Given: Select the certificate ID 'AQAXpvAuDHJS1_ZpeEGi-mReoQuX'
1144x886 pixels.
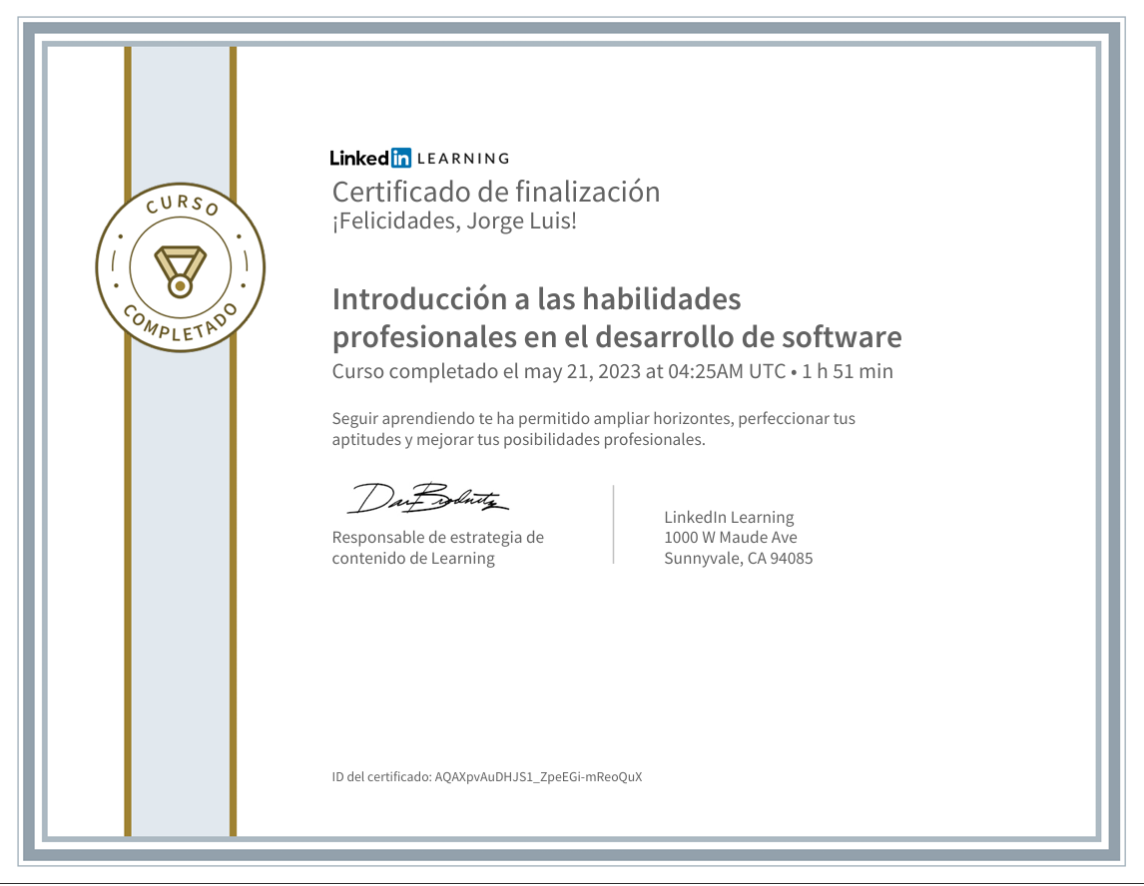Looking at the screenshot, I should tap(538, 777).
